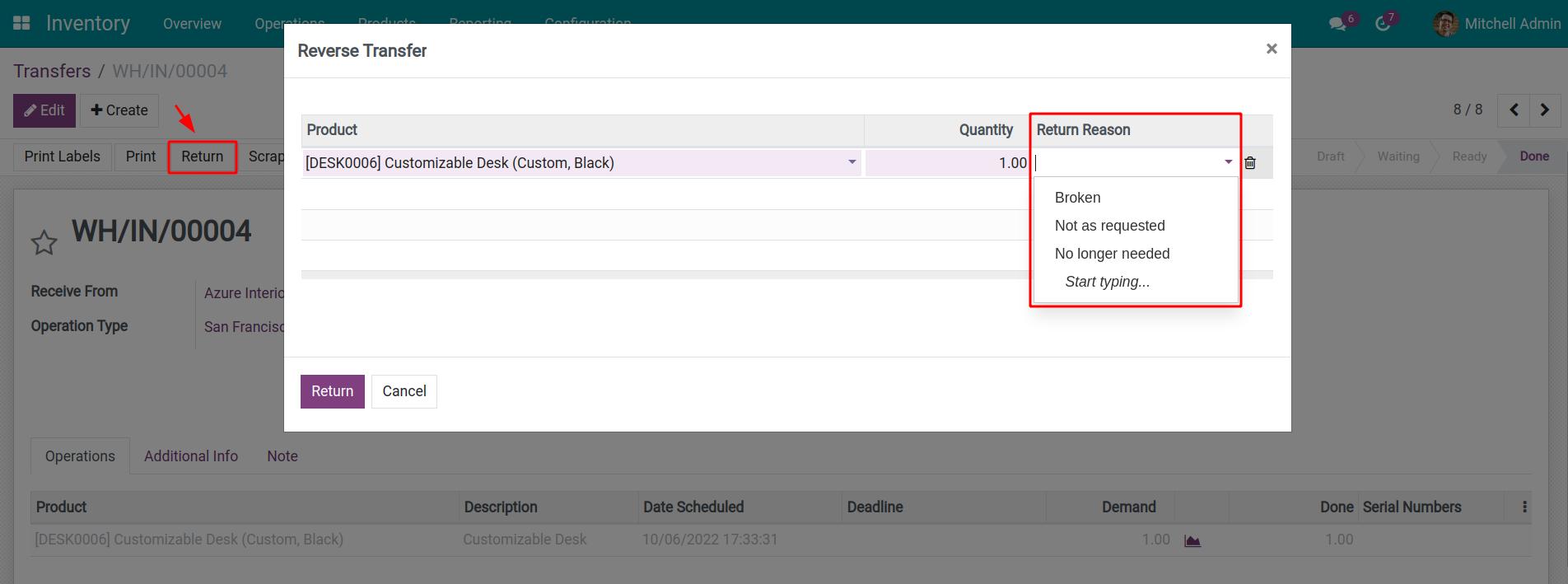Create a new transfer

pyautogui.click(x=119, y=110)
